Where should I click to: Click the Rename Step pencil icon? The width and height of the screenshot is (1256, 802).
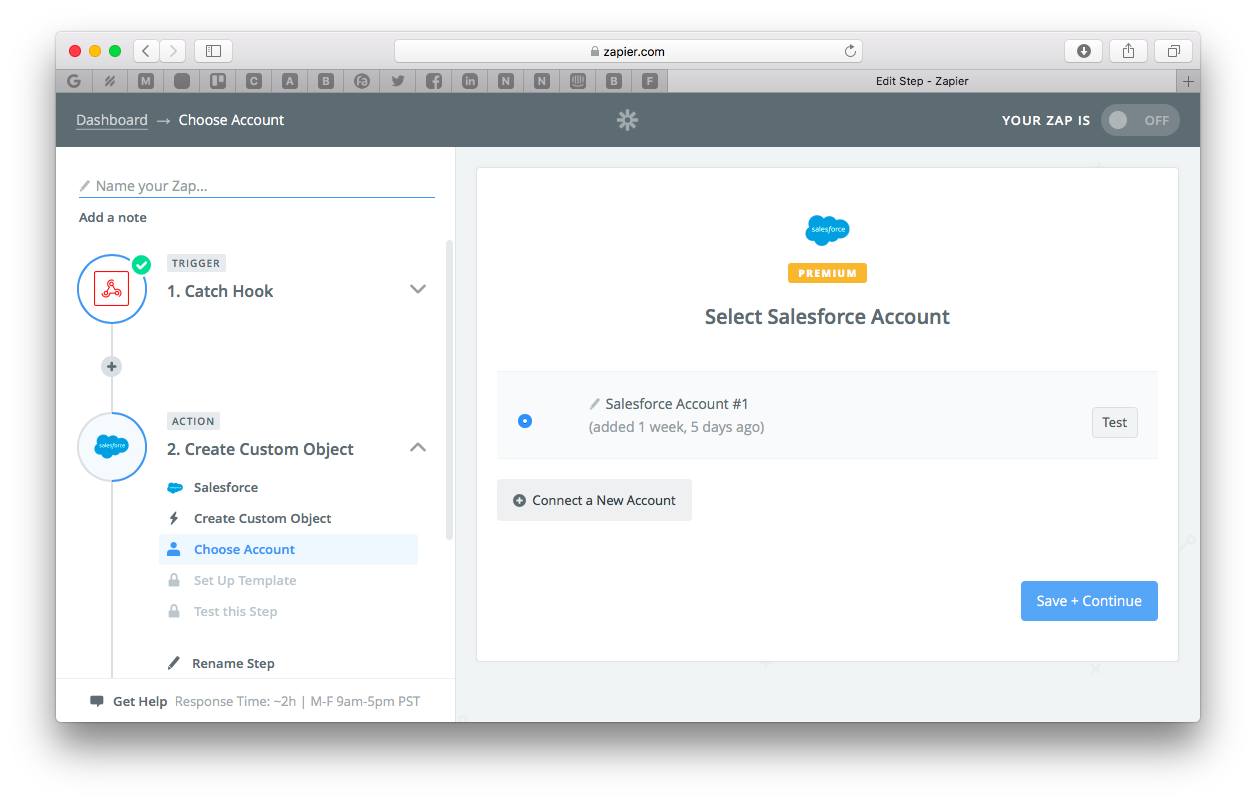point(172,662)
